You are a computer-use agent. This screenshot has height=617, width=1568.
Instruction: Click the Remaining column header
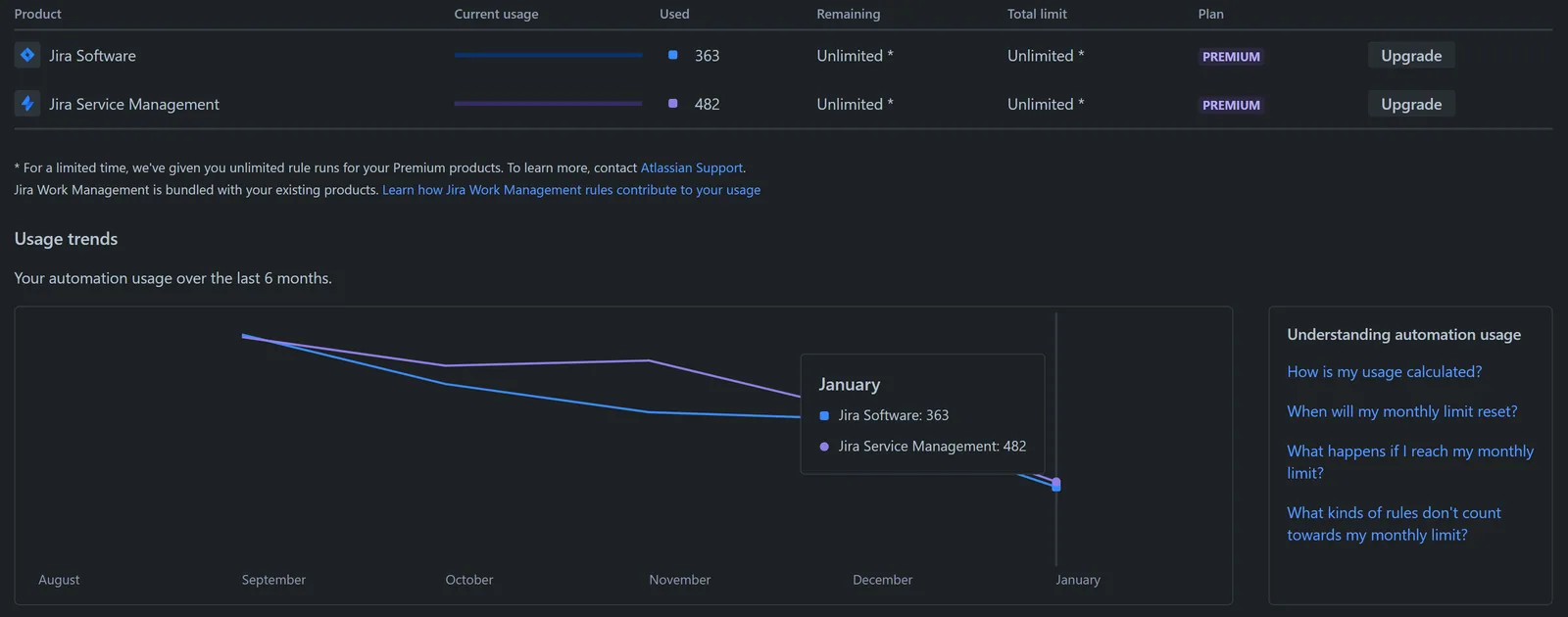(x=849, y=14)
